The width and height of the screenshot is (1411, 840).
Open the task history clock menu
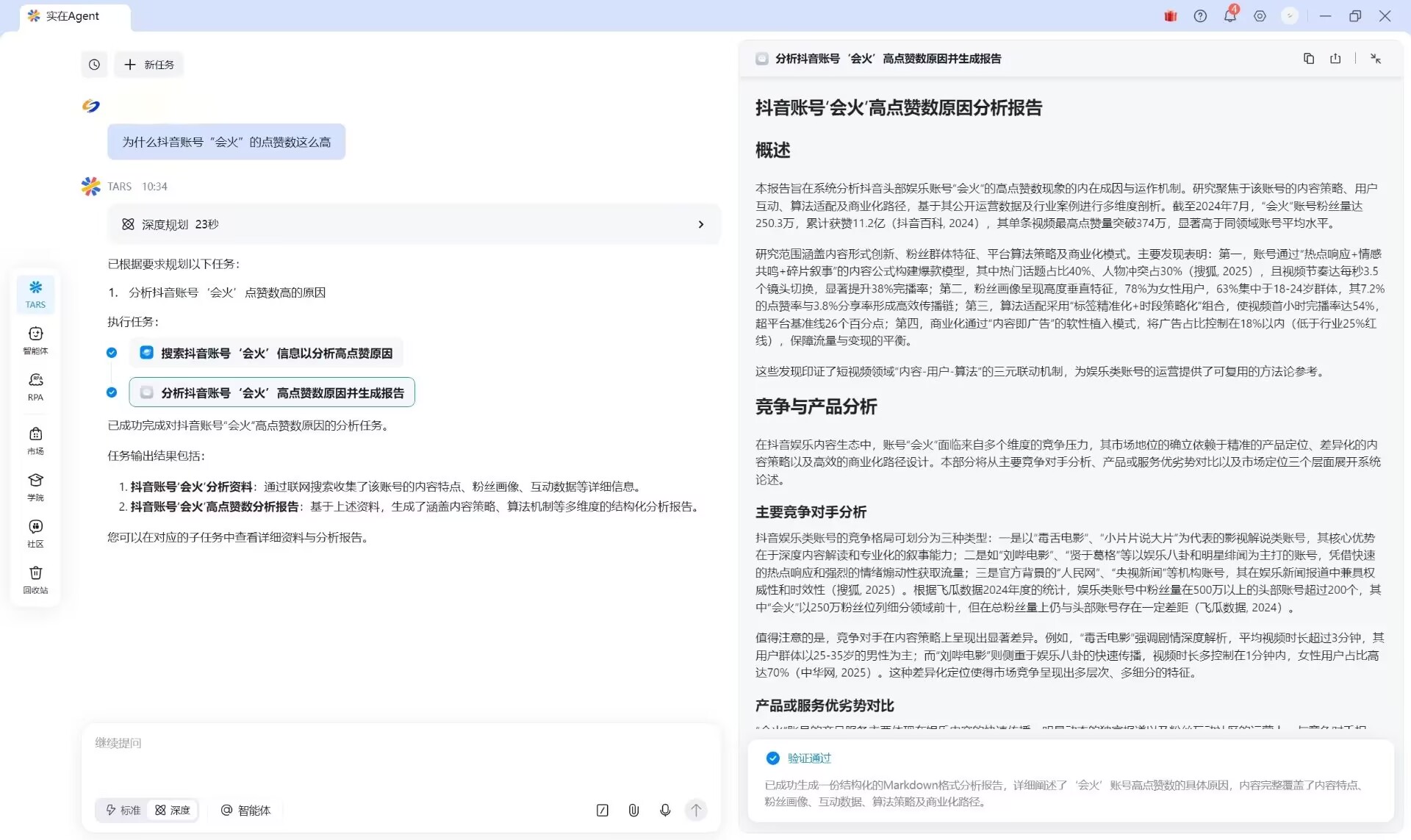click(x=94, y=64)
